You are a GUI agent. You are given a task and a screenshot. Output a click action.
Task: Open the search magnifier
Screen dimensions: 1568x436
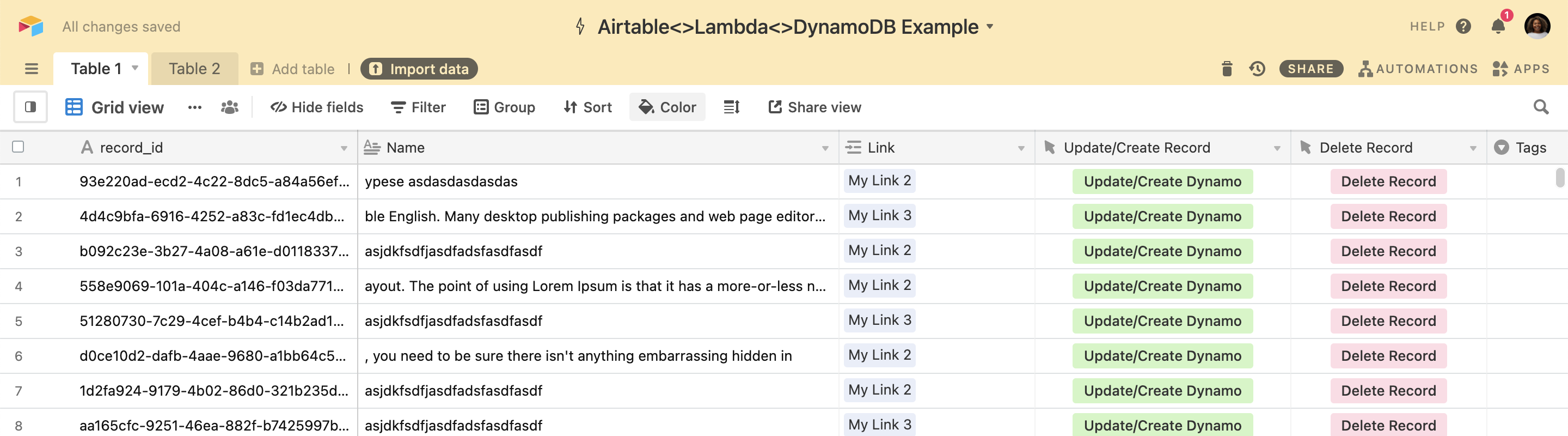(1541, 107)
